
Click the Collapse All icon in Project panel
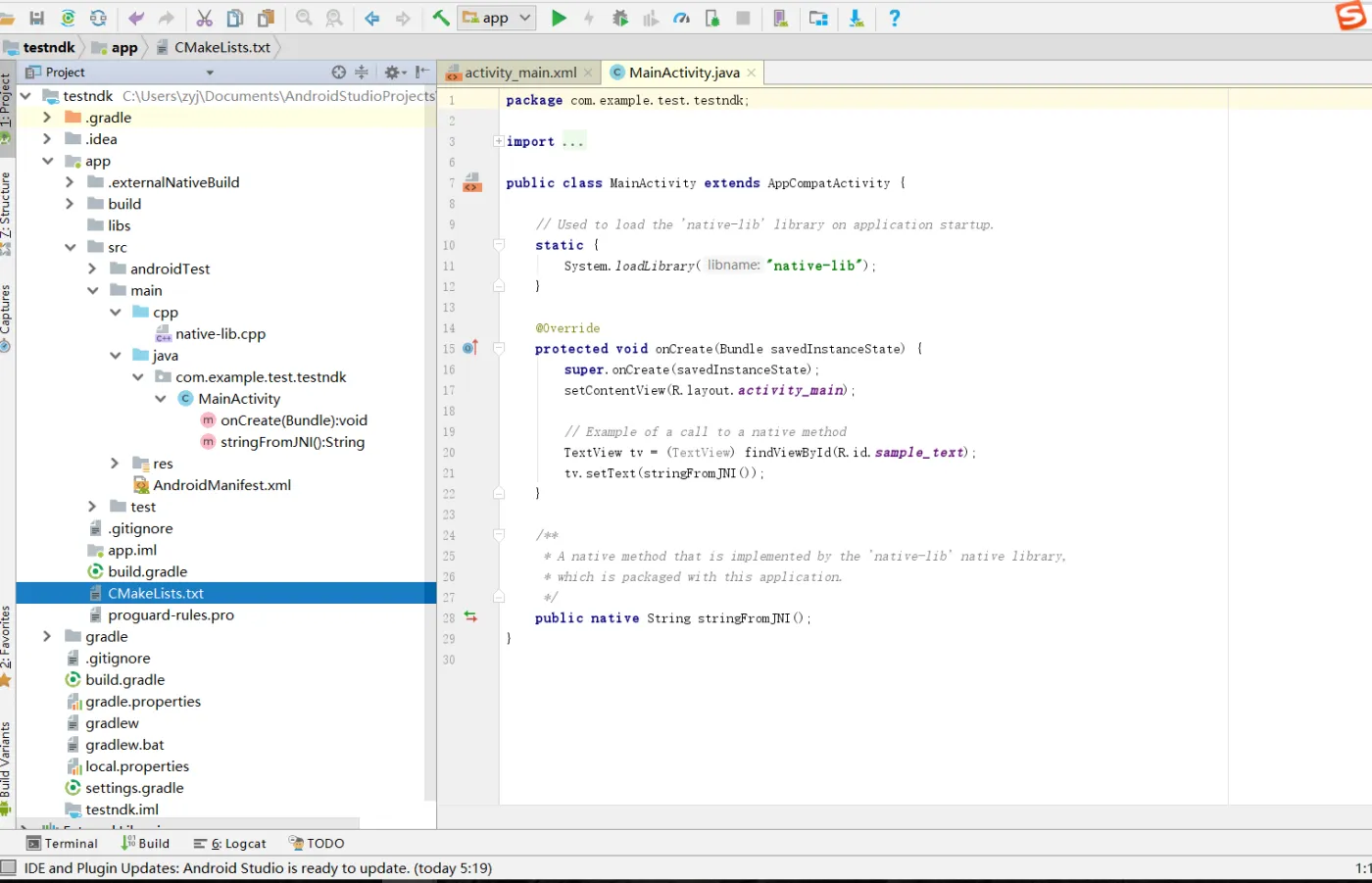pos(362,72)
